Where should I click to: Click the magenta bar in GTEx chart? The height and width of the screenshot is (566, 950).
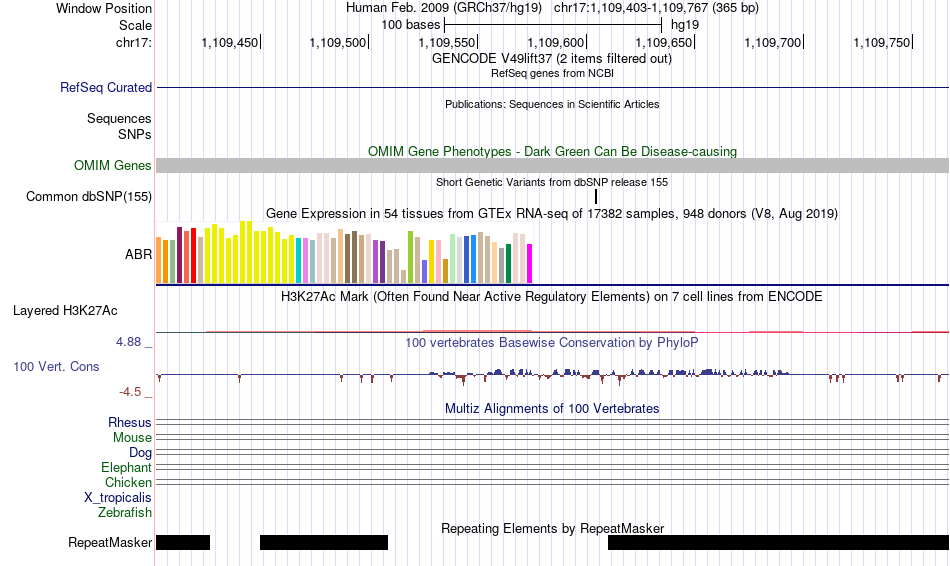click(x=530, y=264)
